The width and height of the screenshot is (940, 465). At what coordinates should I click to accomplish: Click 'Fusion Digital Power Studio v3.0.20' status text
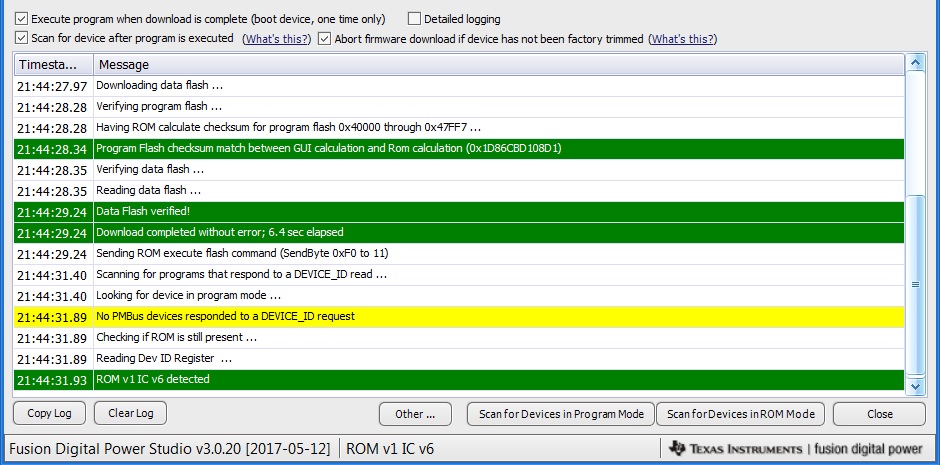pyautogui.click(x=170, y=449)
